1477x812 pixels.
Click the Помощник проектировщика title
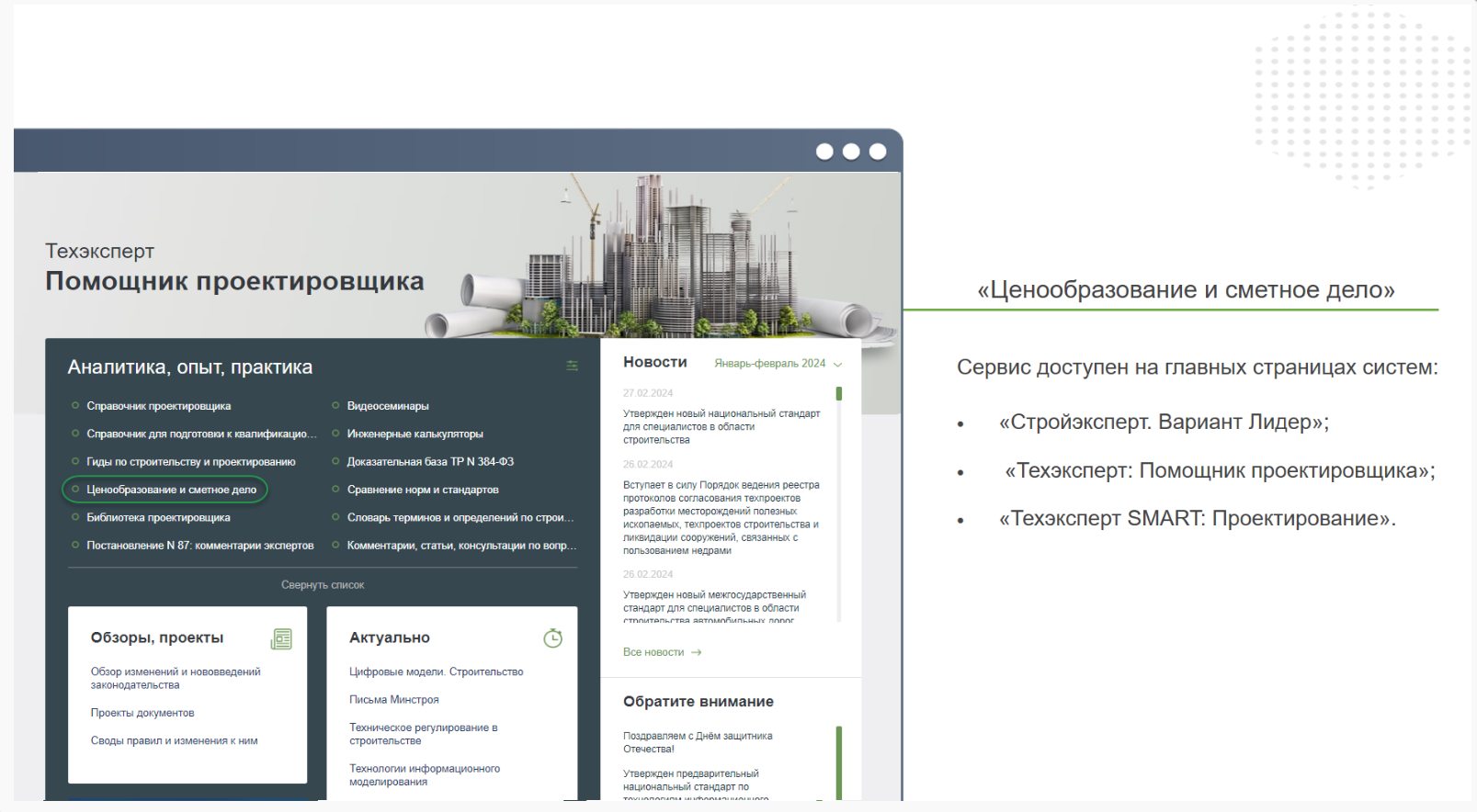point(234,281)
